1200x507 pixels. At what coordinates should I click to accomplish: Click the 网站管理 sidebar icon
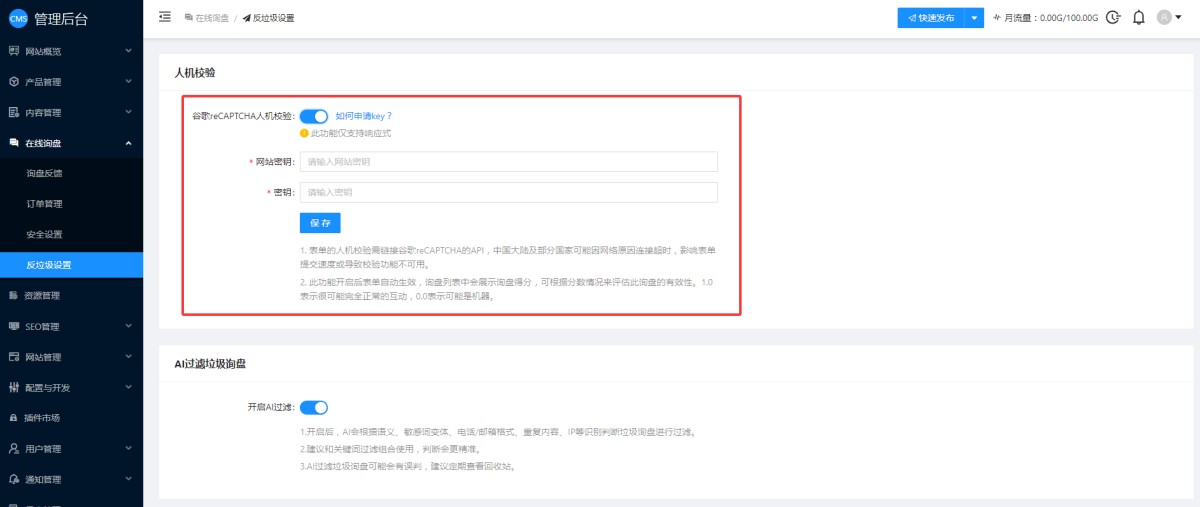(14, 357)
